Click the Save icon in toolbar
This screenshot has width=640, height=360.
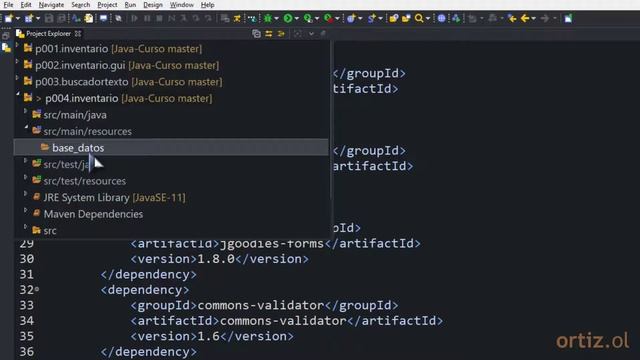49,18
